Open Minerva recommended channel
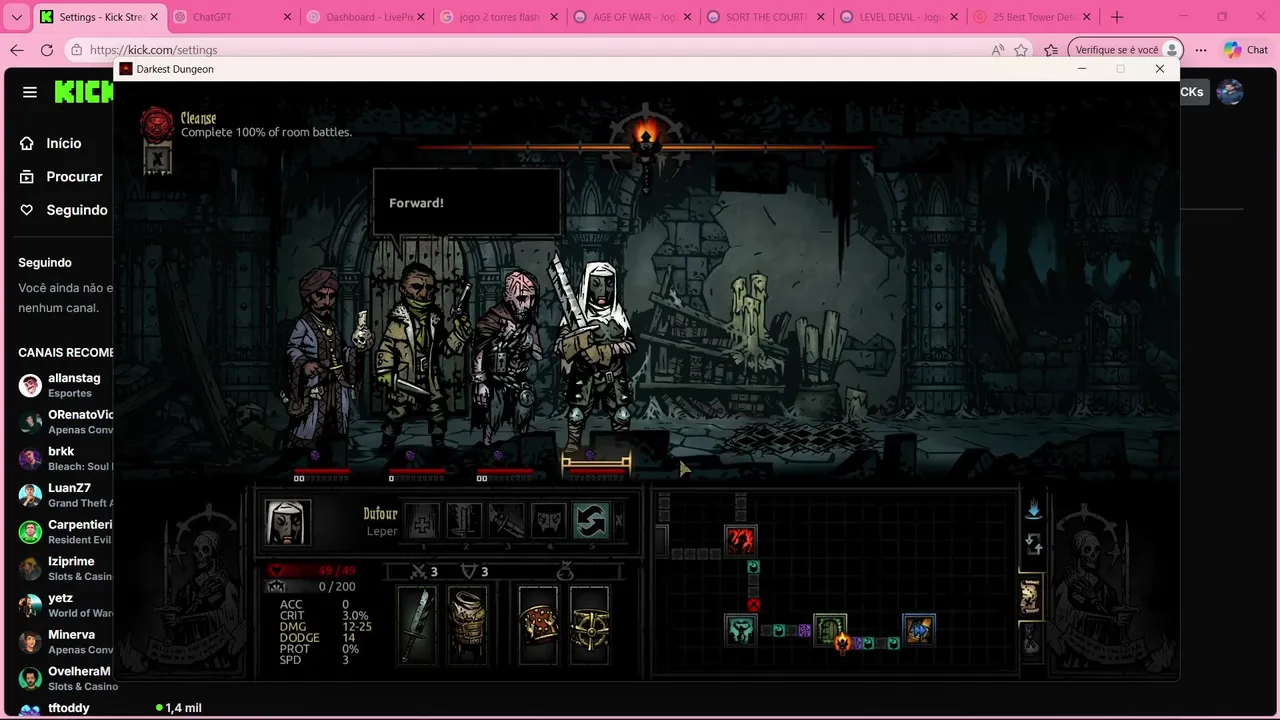Viewport: 1280px width, 720px height. pos(62,641)
